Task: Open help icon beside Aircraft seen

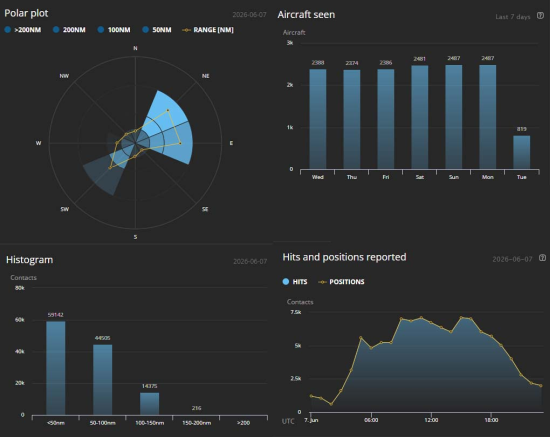Action: click(x=540, y=15)
